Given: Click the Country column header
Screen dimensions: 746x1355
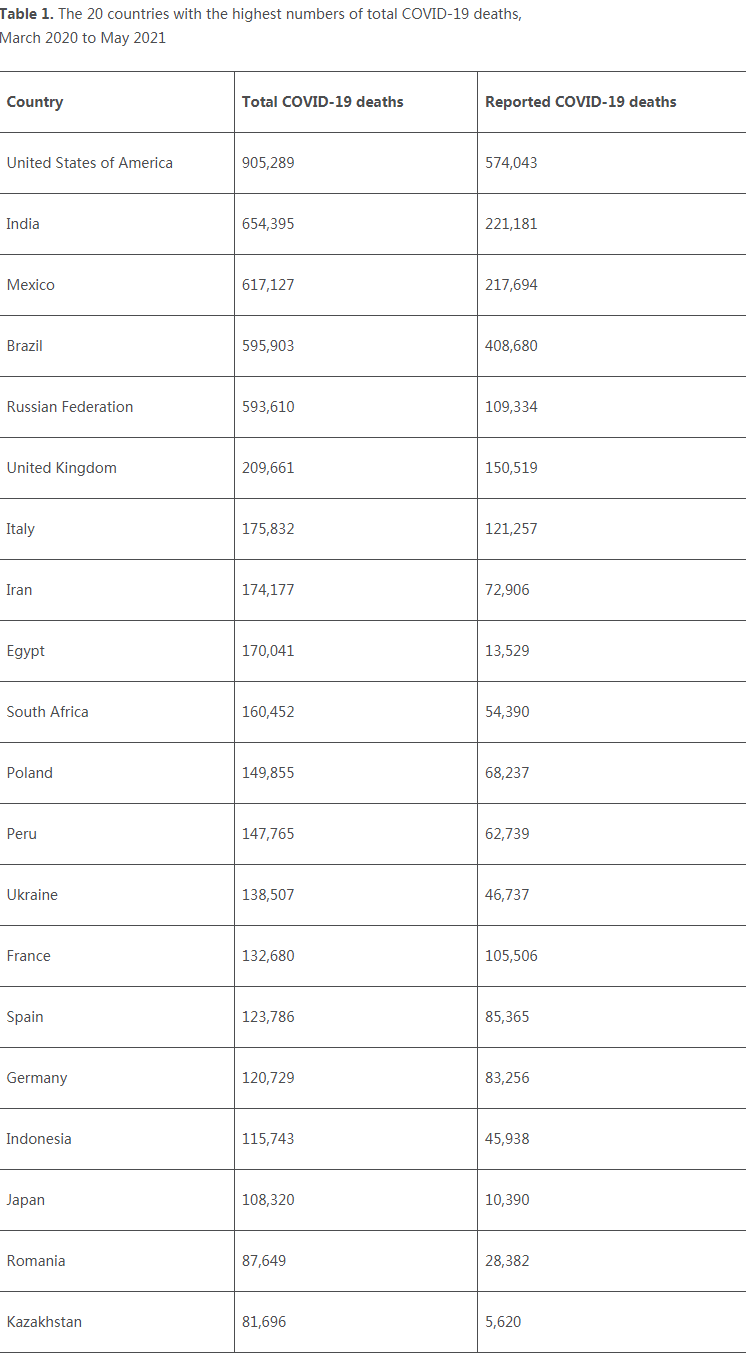Looking at the screenshot, I should [35, 102].
